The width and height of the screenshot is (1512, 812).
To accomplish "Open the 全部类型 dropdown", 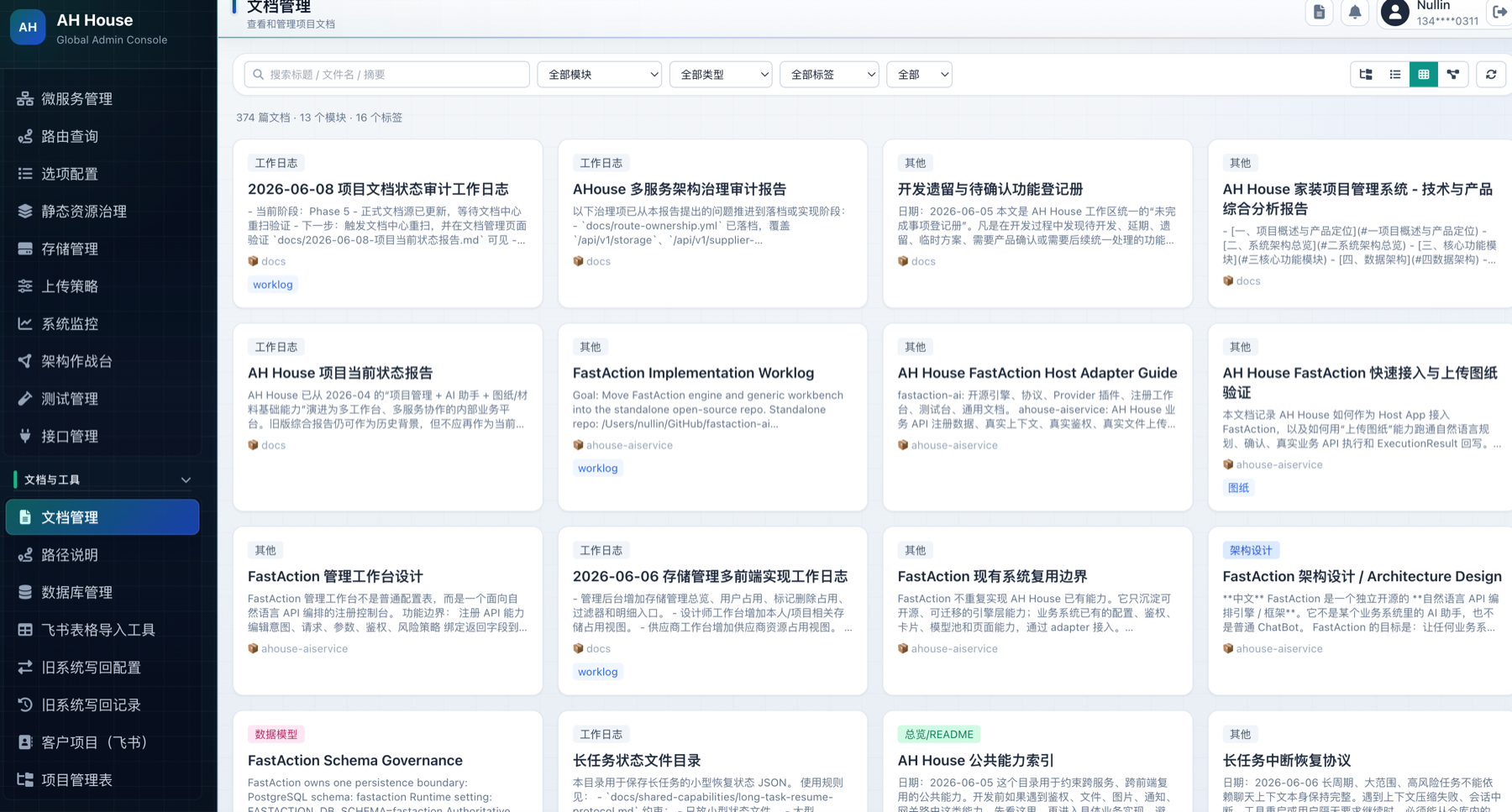I will pos(721,75).
